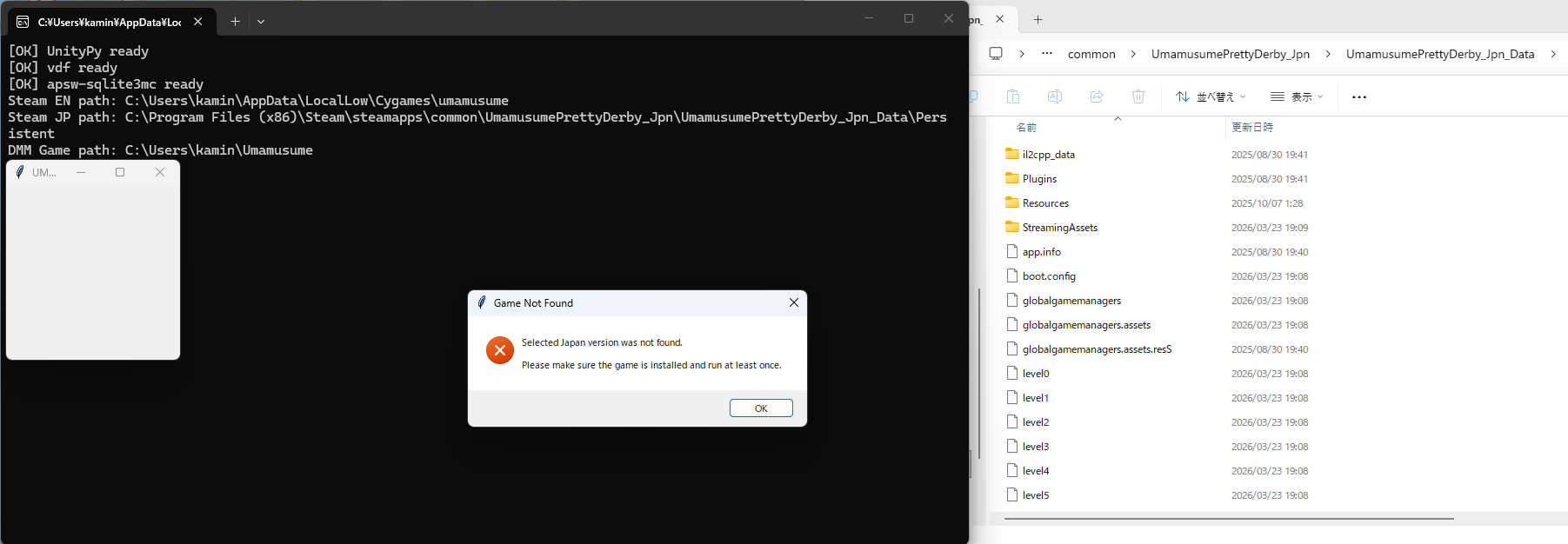Click feather icon of small UM window
Viewport: 1568px width, 544px height.
click(x=20, y=172)
